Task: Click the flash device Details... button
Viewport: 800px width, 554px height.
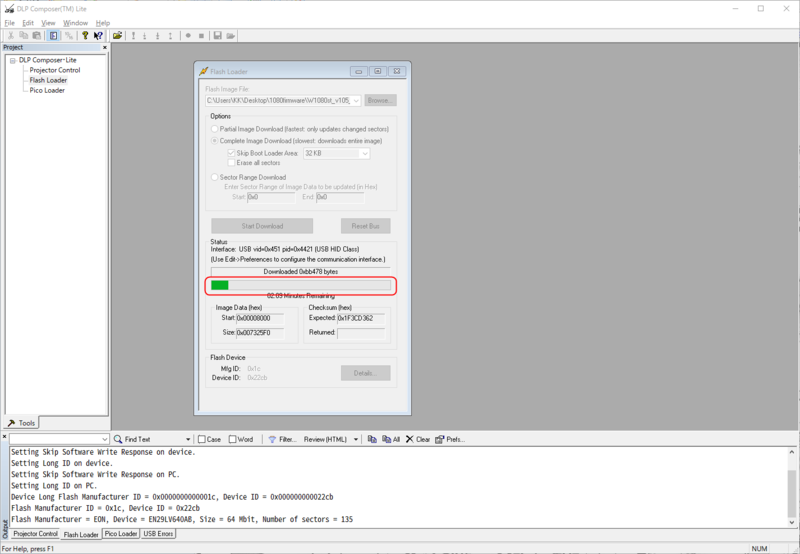Action: (365, 373)
